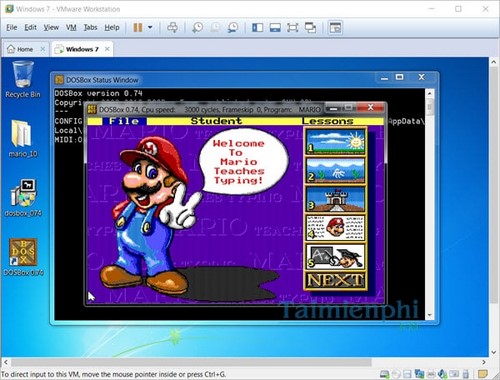Select the DOSBox 0.74 shortcut icon
This screenshot has height=380, width=500.
pyautogui.click(x=23, y=257)
